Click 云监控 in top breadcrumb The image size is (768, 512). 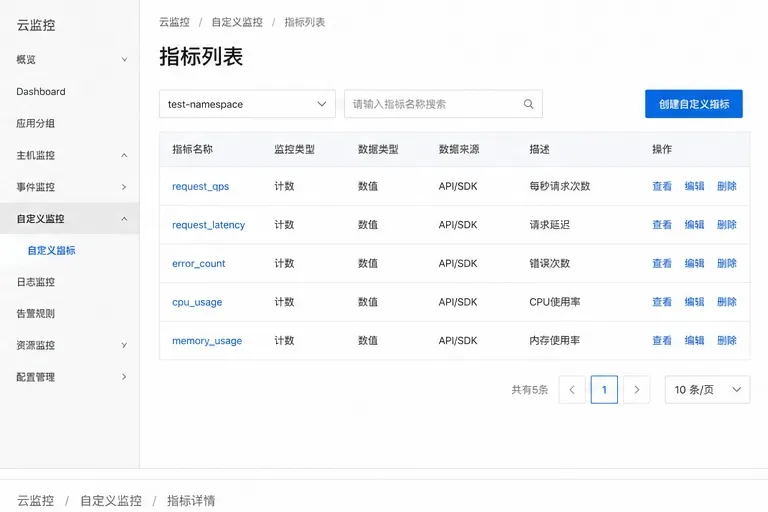click(x=174, y=22)
